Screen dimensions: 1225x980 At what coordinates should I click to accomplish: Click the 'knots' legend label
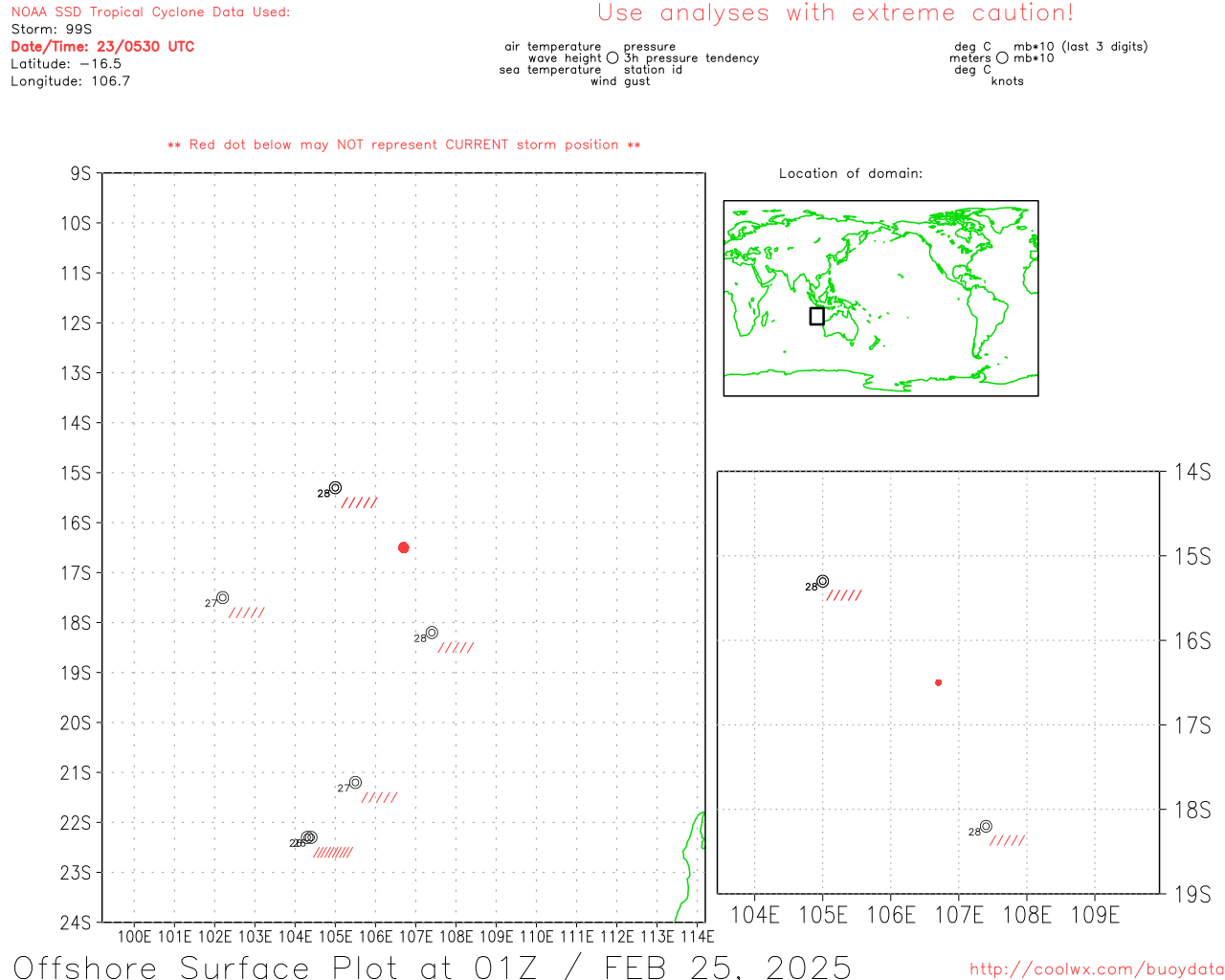click(1008, 81)
